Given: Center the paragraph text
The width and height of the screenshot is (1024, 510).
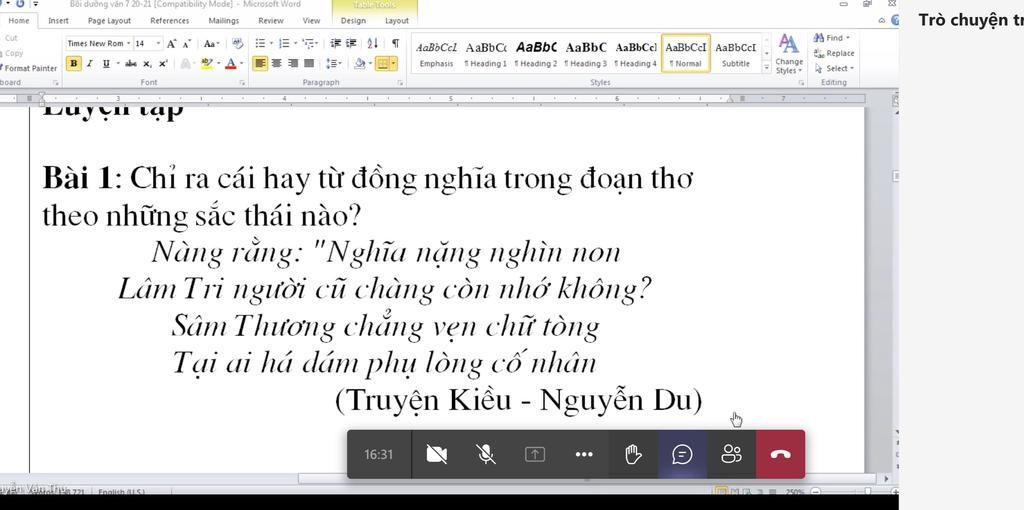Looking at the screenshot, I should (276, 63).
